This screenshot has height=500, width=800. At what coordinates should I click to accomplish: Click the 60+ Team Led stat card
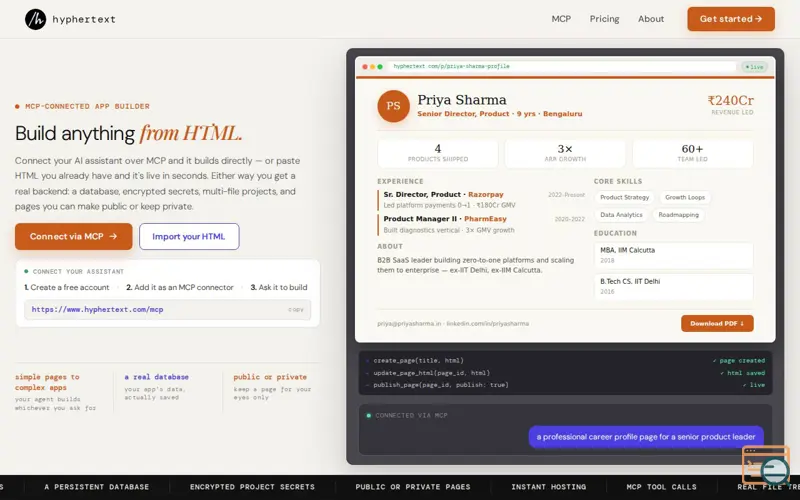point(692,153)
